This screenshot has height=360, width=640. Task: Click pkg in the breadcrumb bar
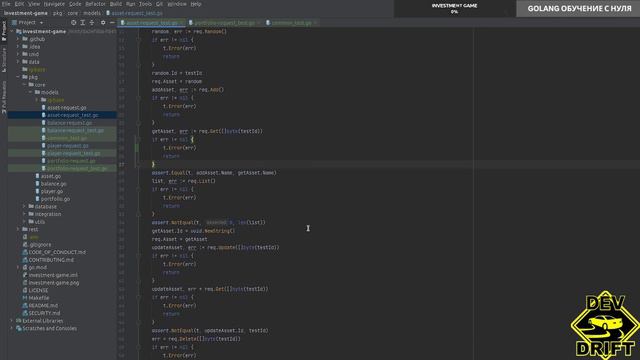click(x=58, y=13)
